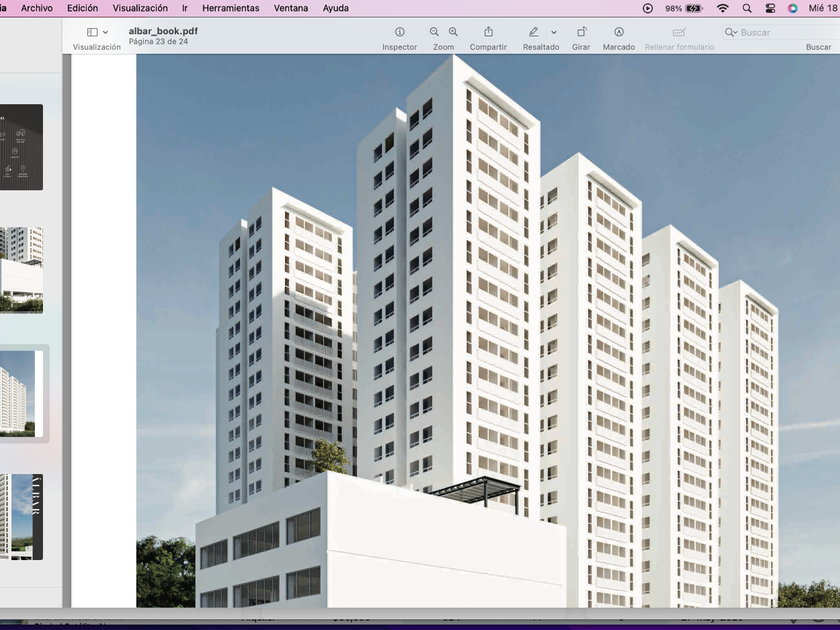Show the Marcado markup toolbar
840x630 pixels.
(x=619, y=33)
